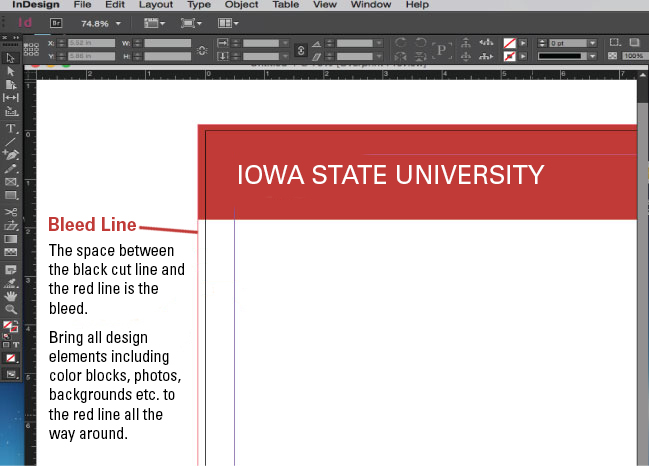Select the Eyedropper tool
Viewport: 649px width, 466px height.
pyautogui.click(x=11, y=283)
